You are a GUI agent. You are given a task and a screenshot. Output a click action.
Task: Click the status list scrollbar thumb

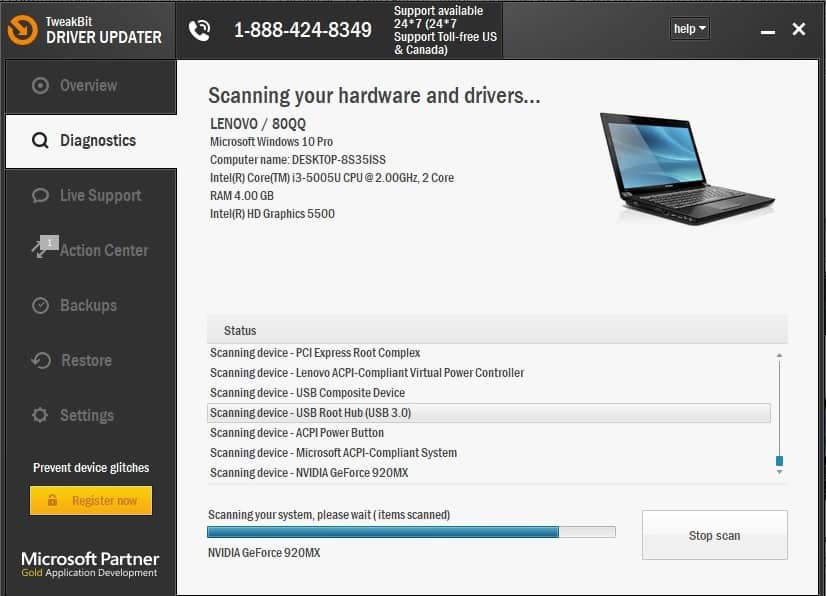point(779,461)
